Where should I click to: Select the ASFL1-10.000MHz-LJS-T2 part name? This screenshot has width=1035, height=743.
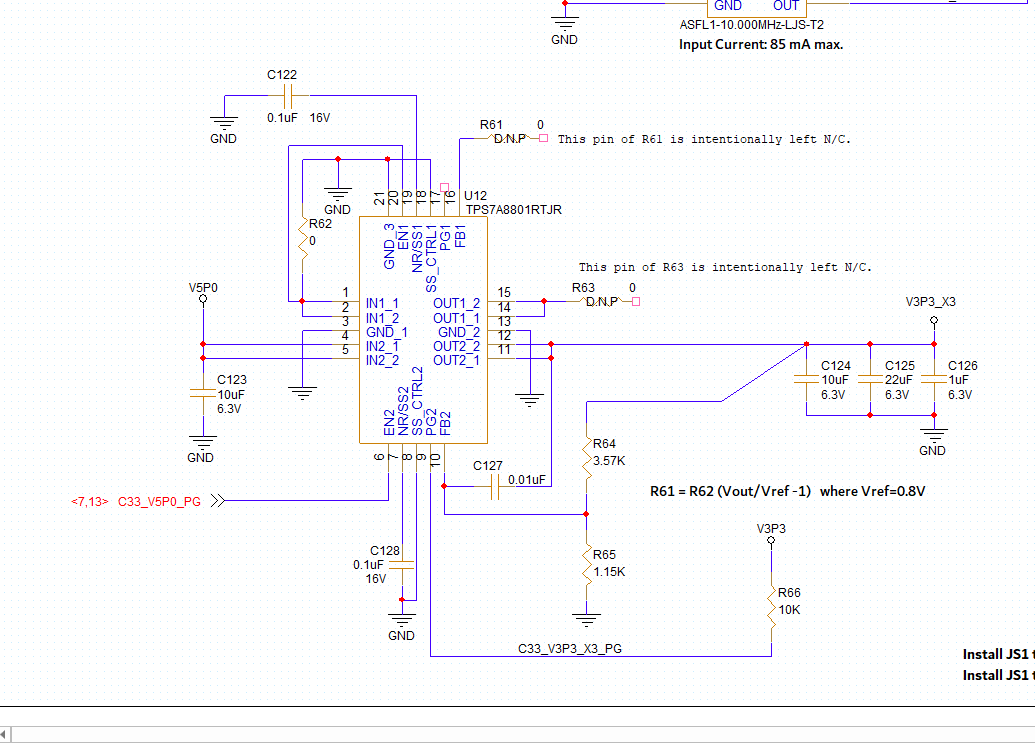[x=752, y=24]
